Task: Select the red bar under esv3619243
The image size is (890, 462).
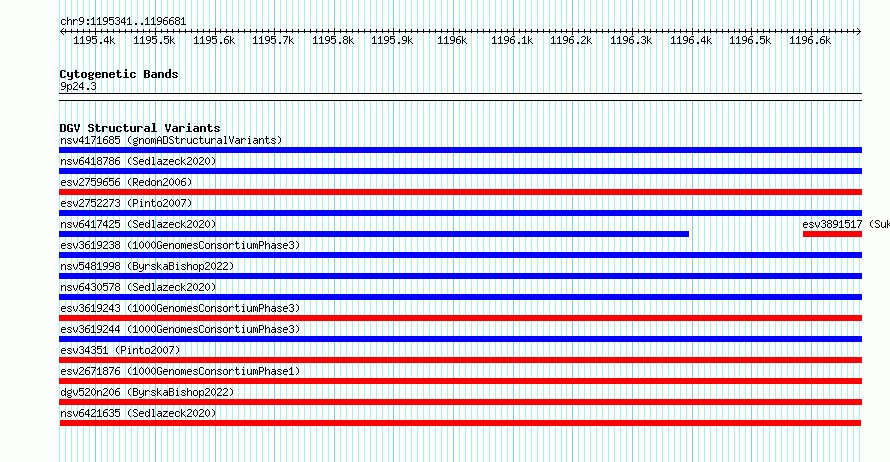Action: [x=460, y=318]
